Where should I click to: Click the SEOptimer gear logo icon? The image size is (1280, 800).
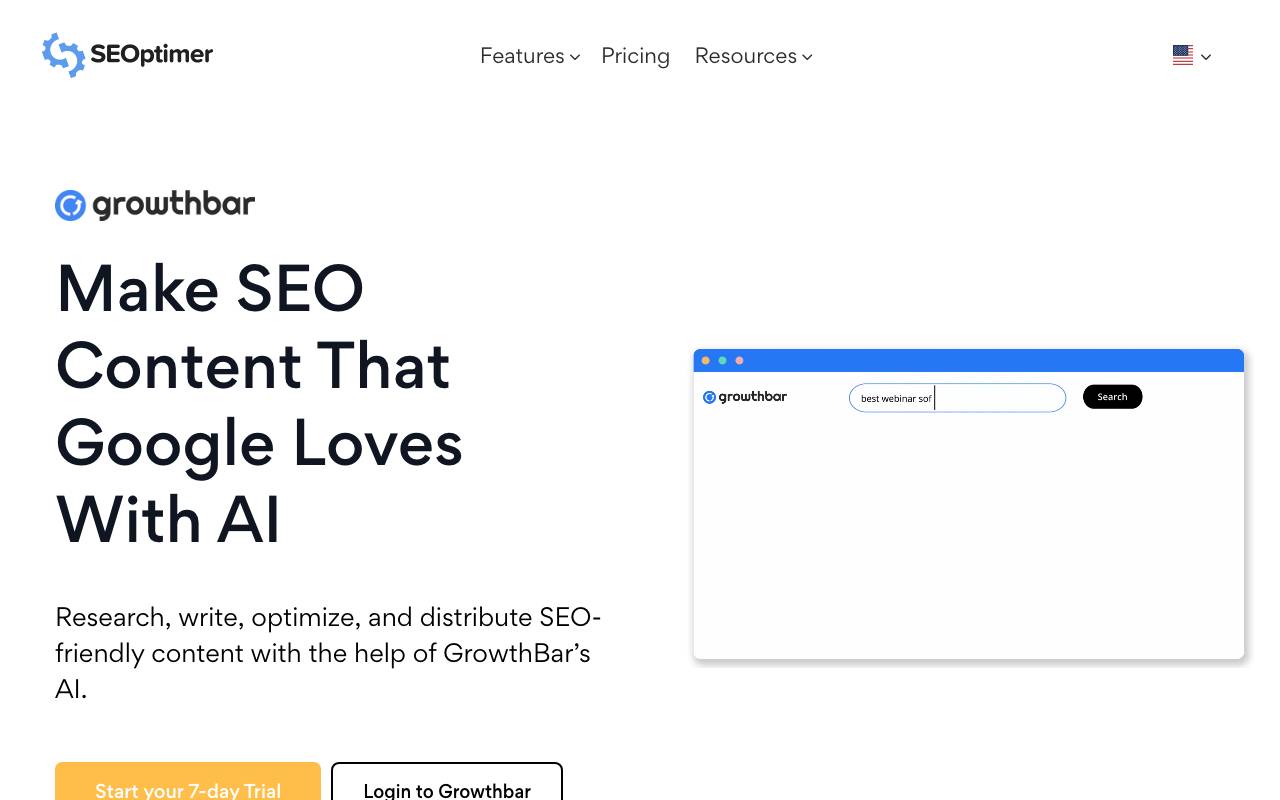point(63,55)
